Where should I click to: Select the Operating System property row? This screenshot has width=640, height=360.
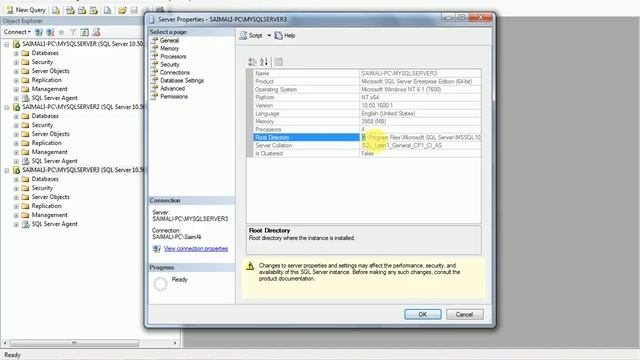[x=367, y=89]
